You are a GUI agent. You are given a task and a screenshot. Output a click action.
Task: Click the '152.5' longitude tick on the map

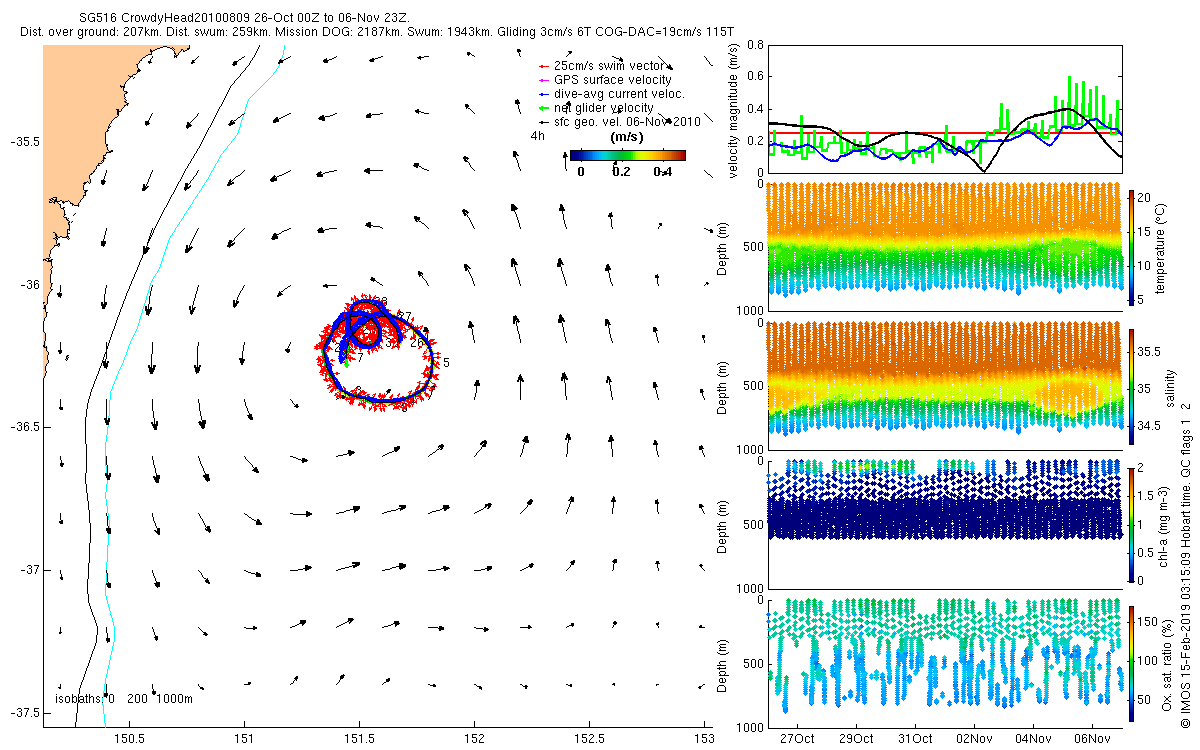coord(590,738)
